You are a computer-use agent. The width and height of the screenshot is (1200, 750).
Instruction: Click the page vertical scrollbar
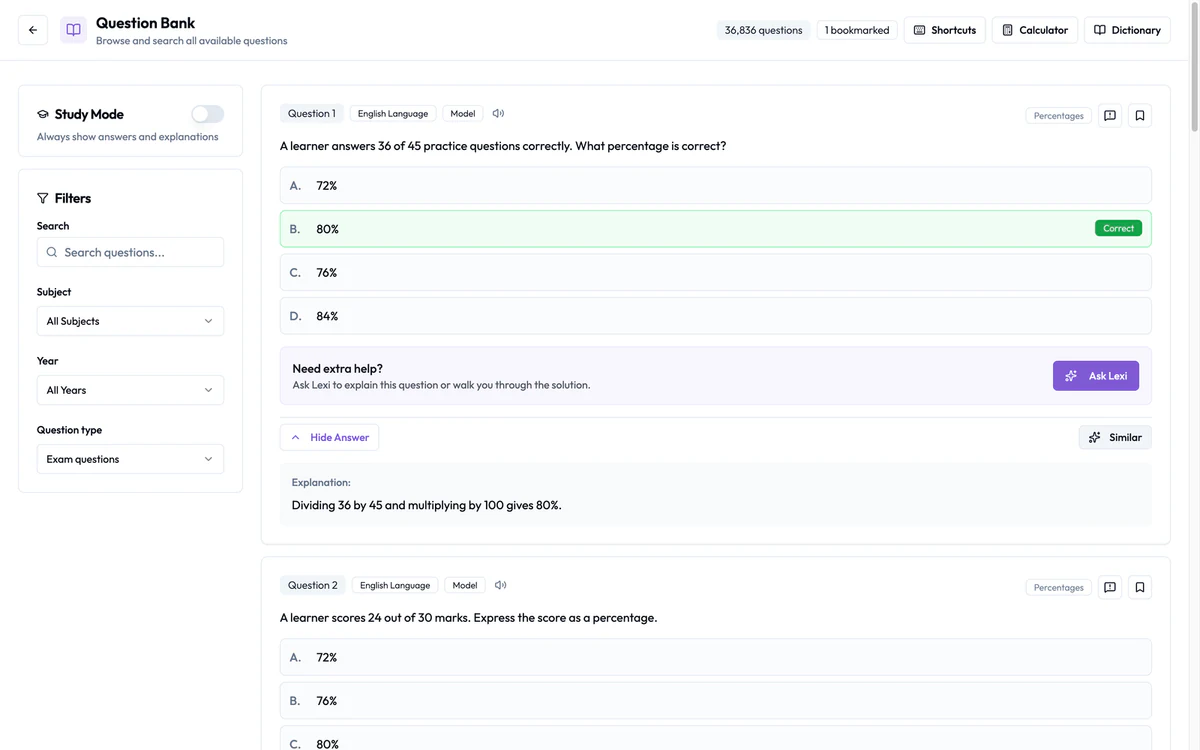[1194, 70]
